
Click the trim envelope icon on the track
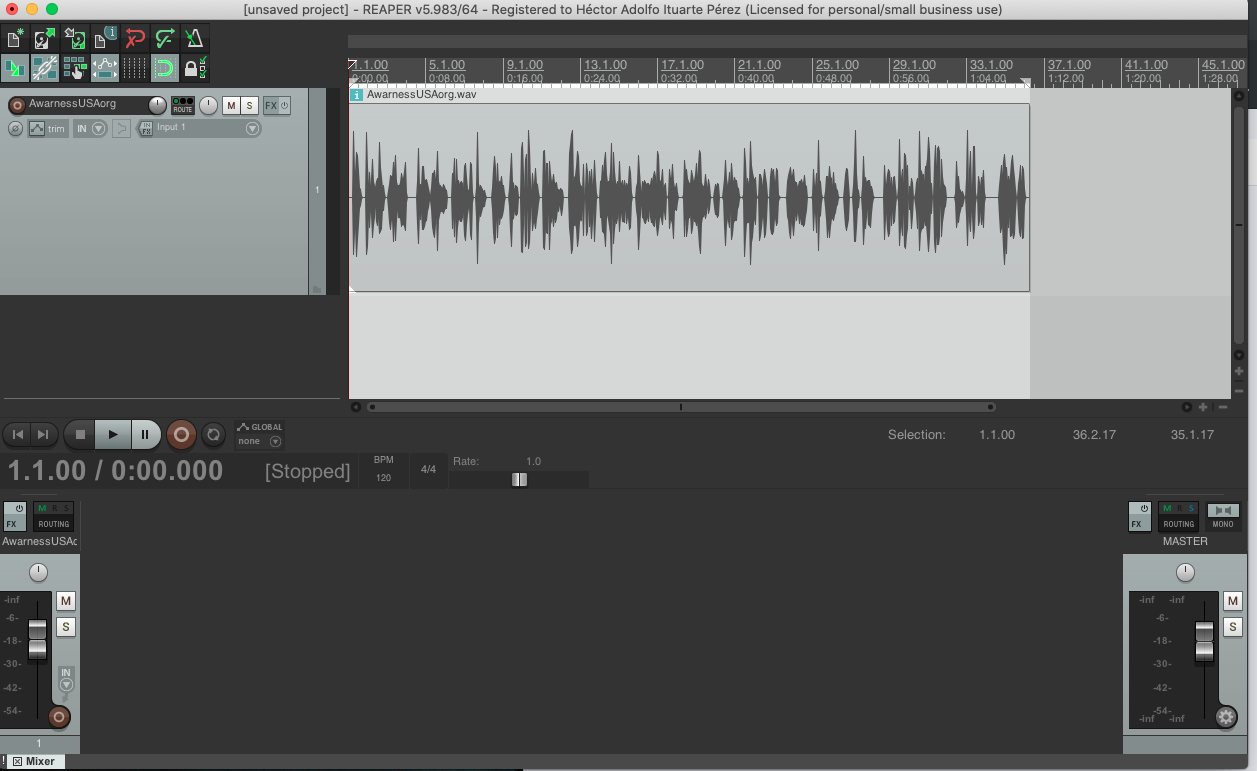(37, 129)
